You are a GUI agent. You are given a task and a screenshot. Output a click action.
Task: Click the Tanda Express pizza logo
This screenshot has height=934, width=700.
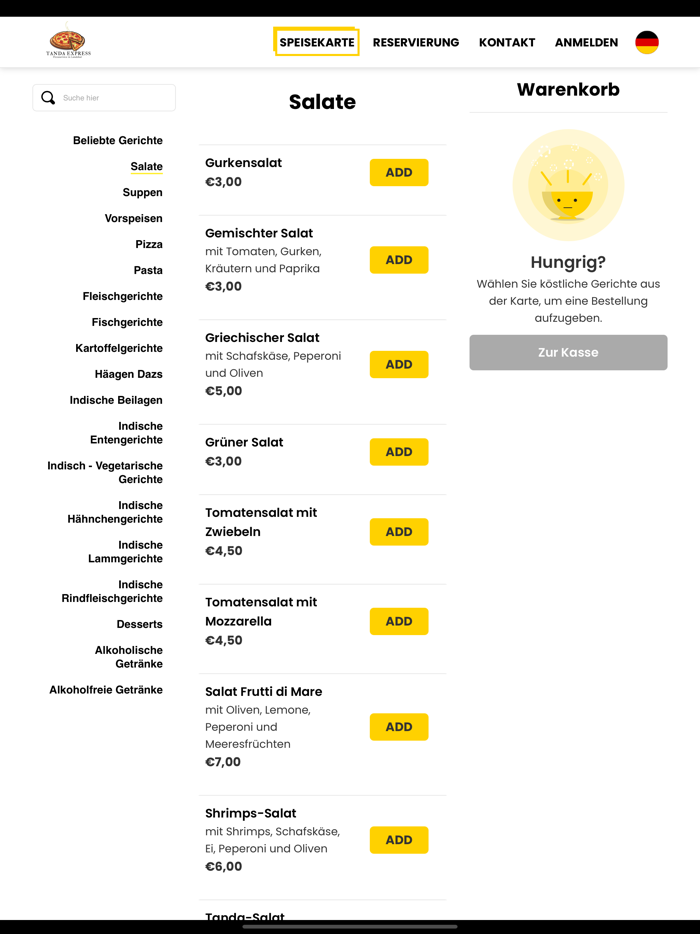pyautogui.click(x=68, y=43)
